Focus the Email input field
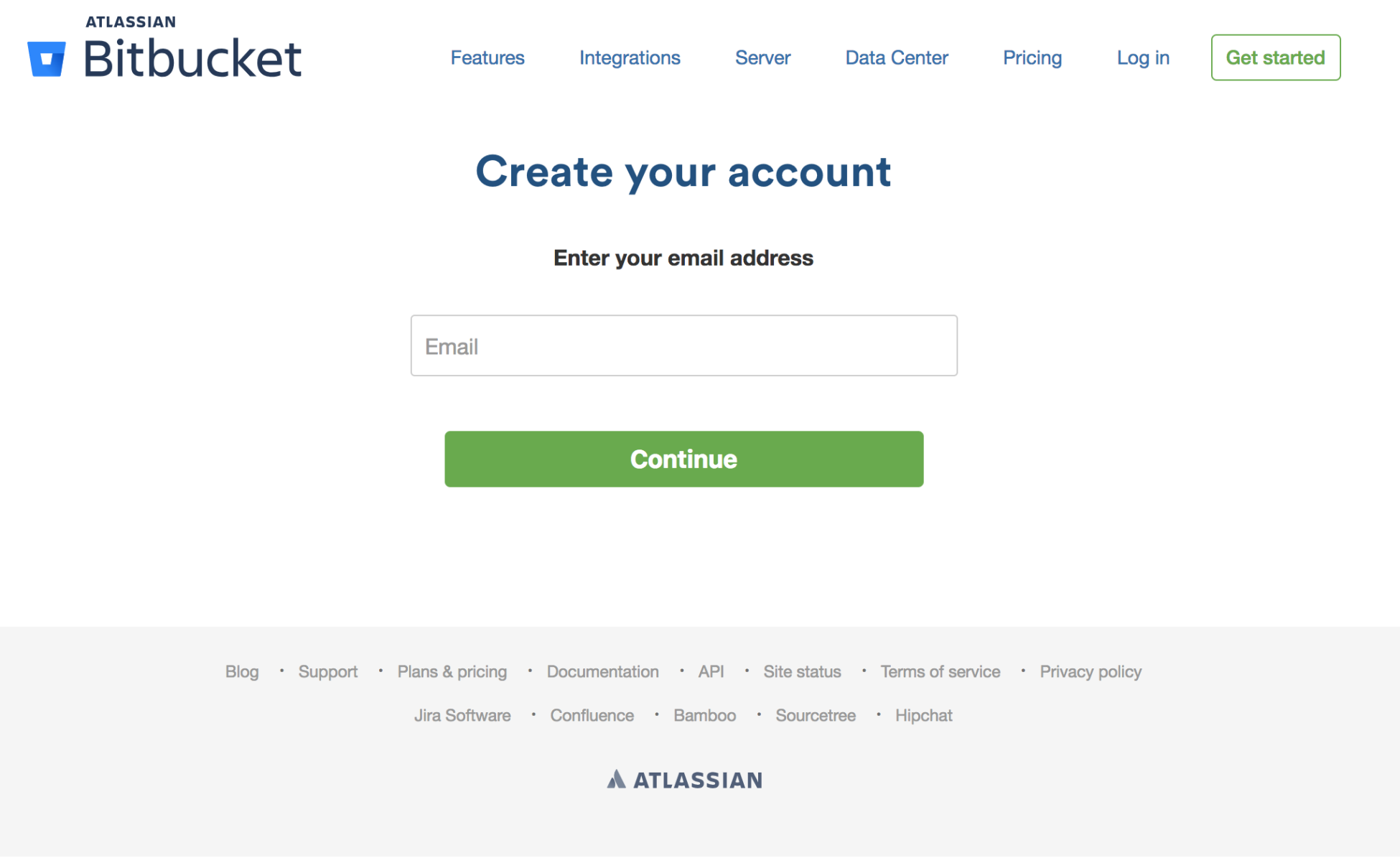This screenshot has height=858, width=1400. tap(683, 345)
